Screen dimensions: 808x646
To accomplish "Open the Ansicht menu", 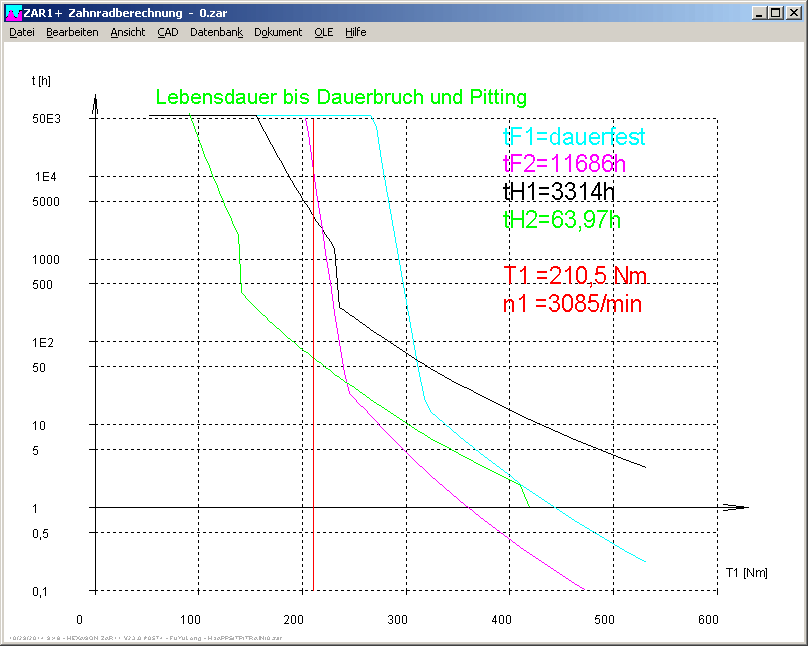I will [x=128, y=32].
